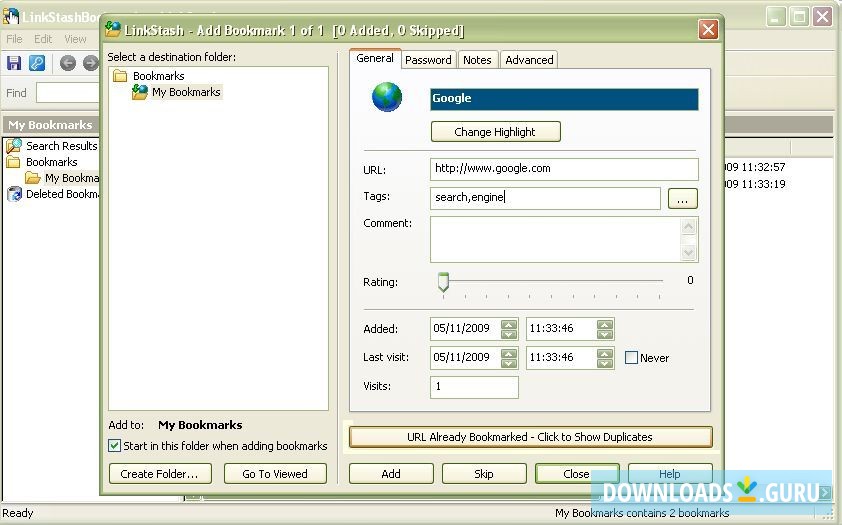Open the Advanced tab

pos(529,60)
